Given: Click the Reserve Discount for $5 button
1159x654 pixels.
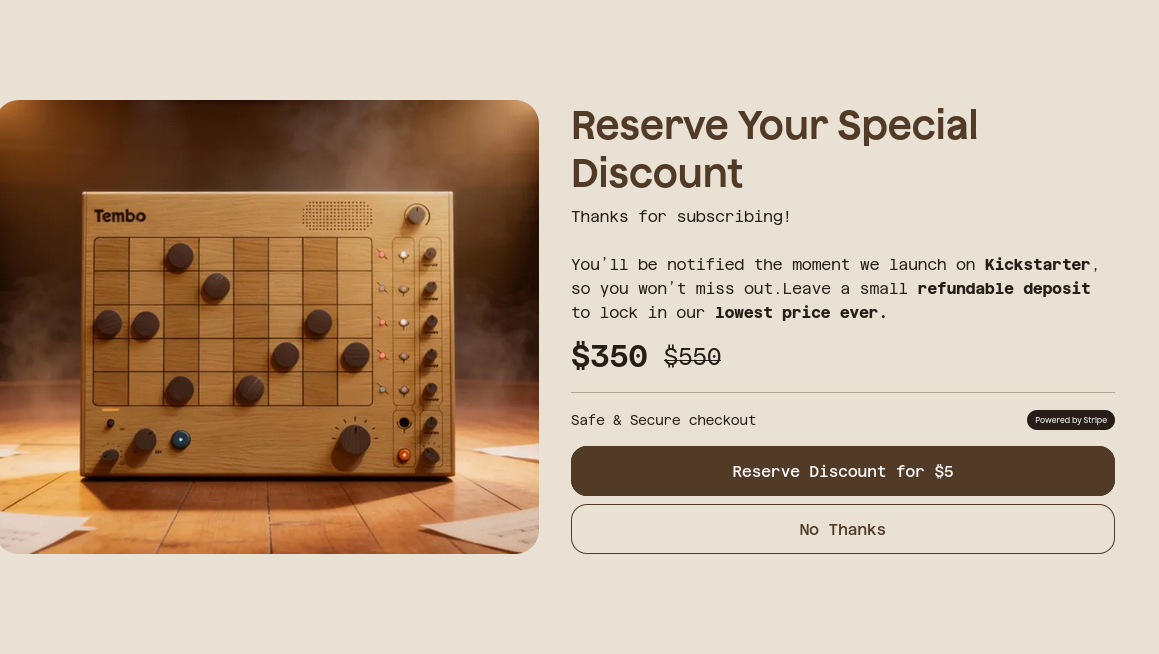Looking at the screenshot, I should (842, 471).
